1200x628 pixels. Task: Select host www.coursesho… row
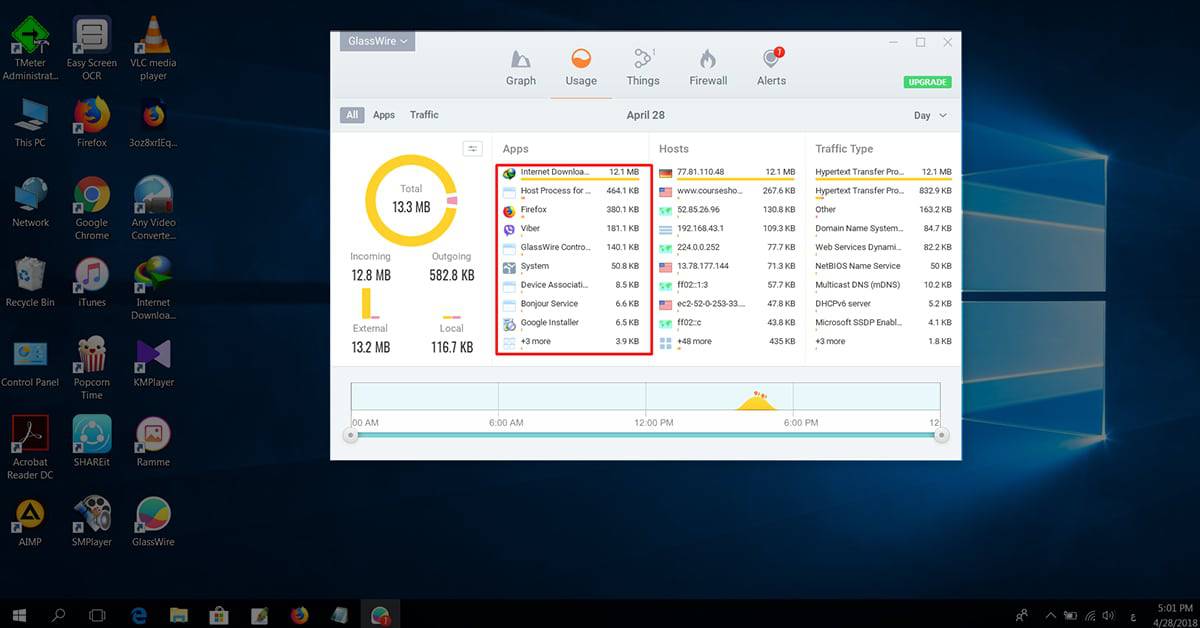(727, 191)
